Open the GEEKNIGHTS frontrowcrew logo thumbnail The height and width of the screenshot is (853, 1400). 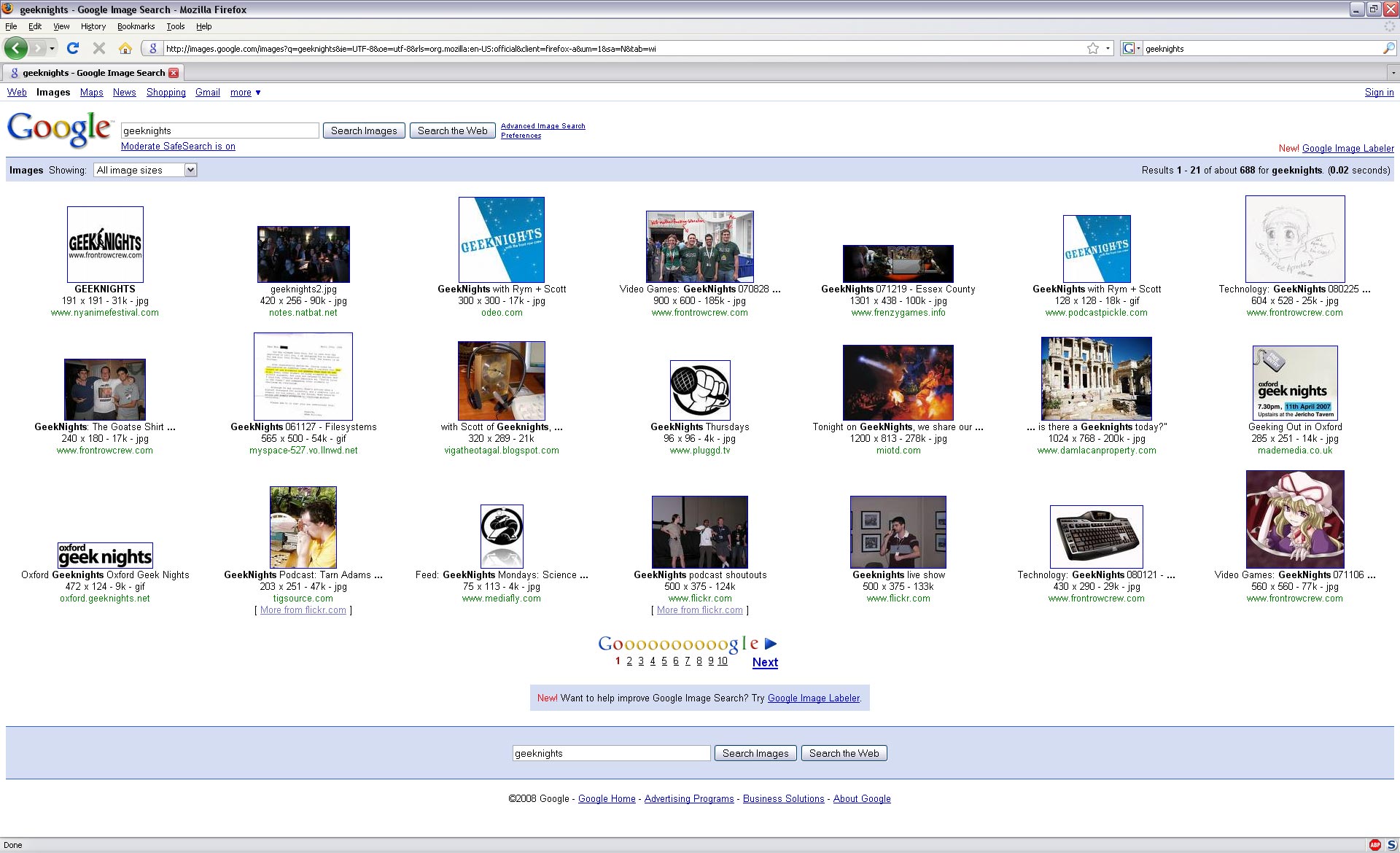(105, 244)
